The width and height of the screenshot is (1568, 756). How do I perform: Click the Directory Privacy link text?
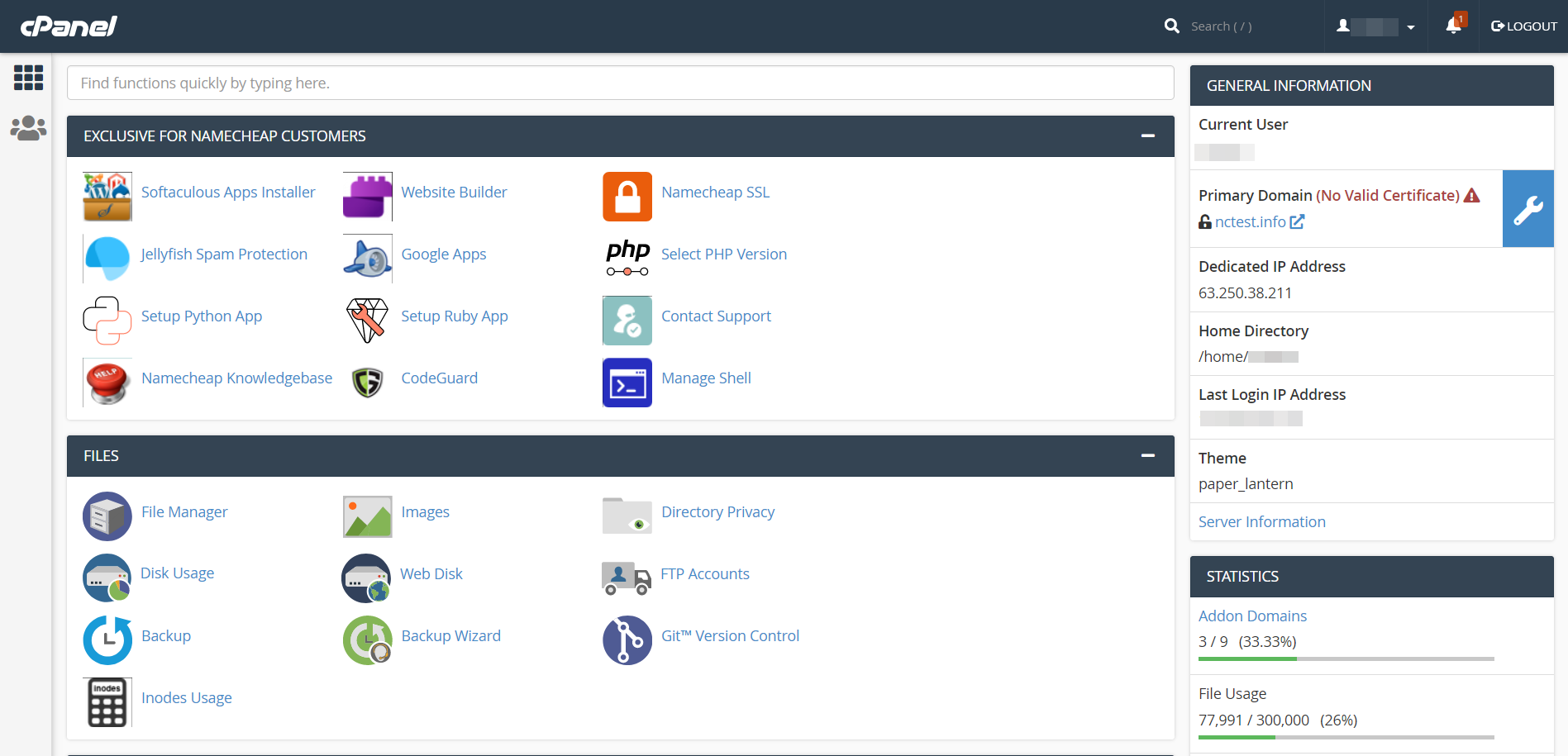[x=718, y=511]
